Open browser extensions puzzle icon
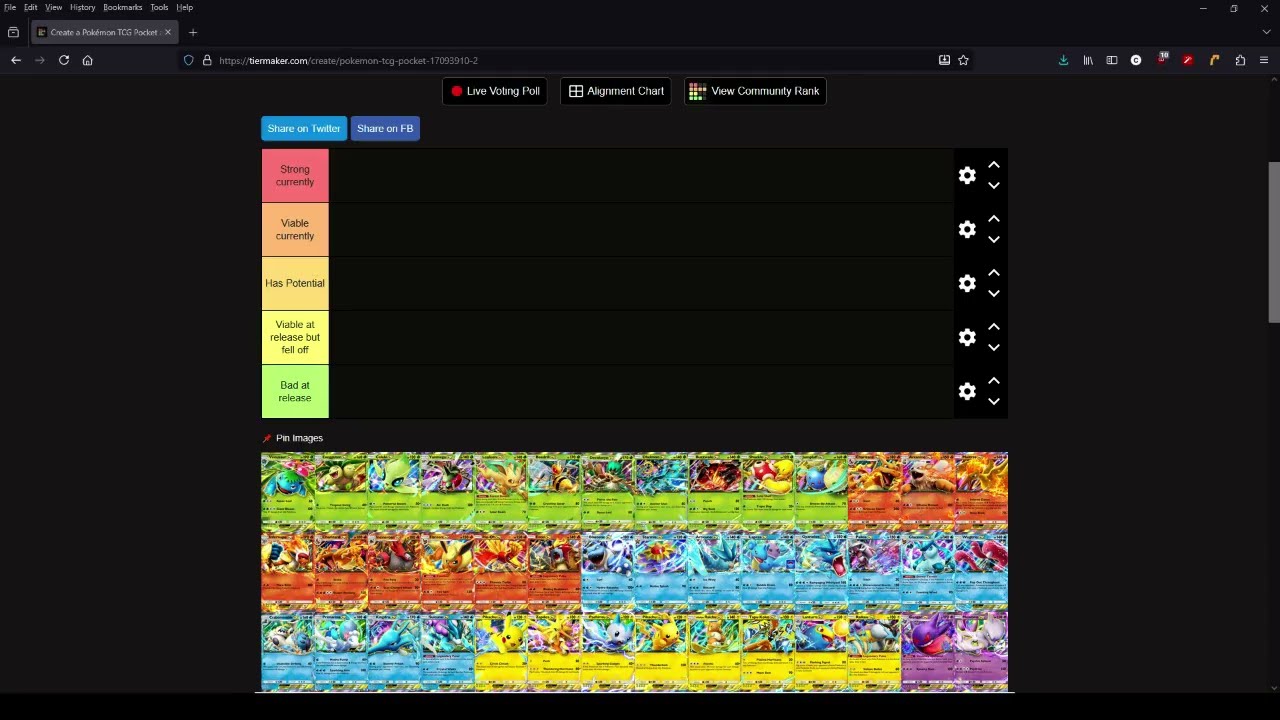The width and height of the screenshot is (1280, 720). pos(1240,60)
